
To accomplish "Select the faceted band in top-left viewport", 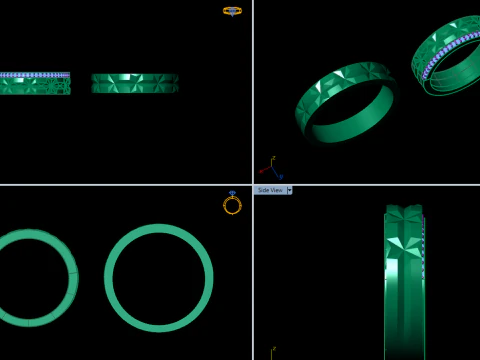I will click(135, 83).
